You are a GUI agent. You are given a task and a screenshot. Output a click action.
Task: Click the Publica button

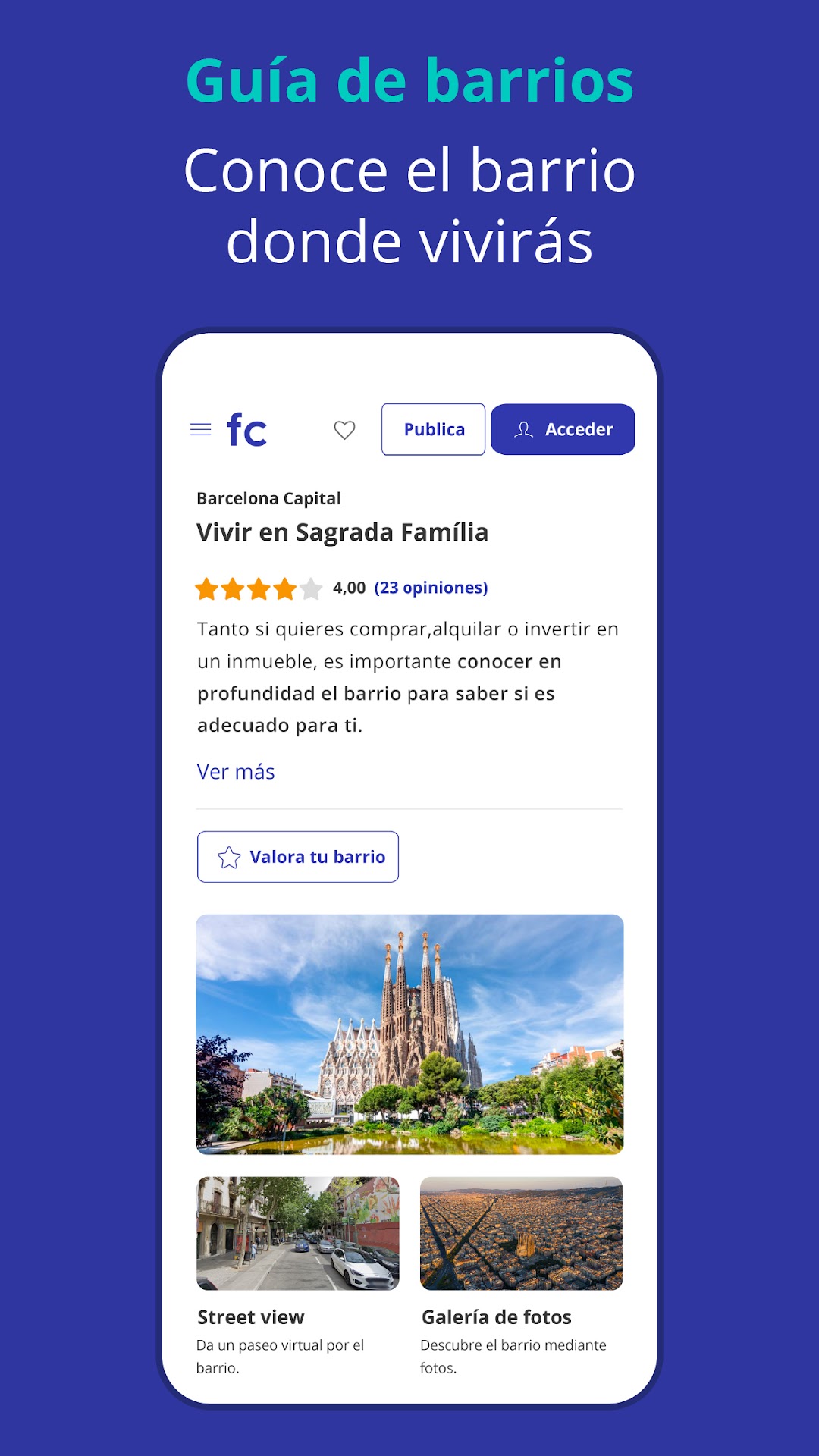coord(434,429)
